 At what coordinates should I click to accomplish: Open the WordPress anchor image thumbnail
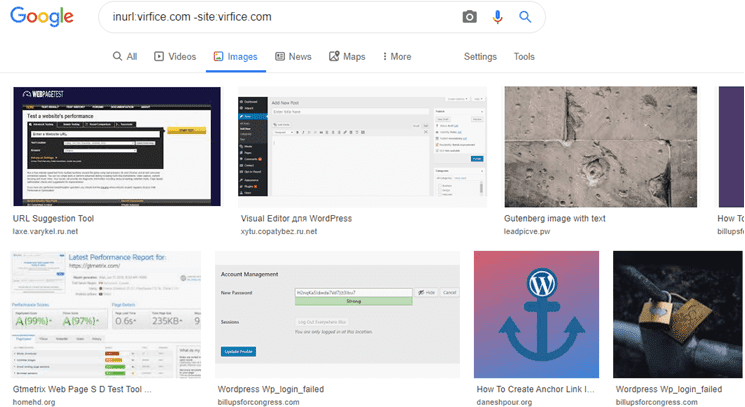tap(536, 314)
